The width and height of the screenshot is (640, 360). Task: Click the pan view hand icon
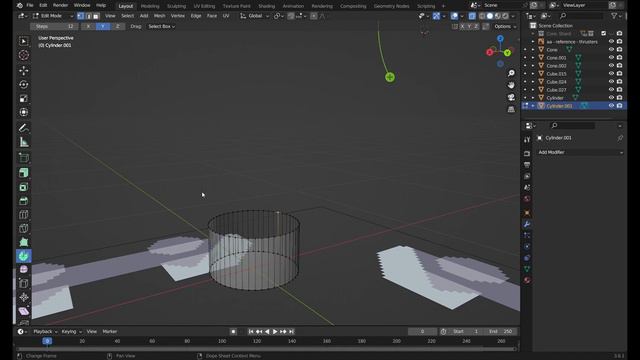coord(511,85)
